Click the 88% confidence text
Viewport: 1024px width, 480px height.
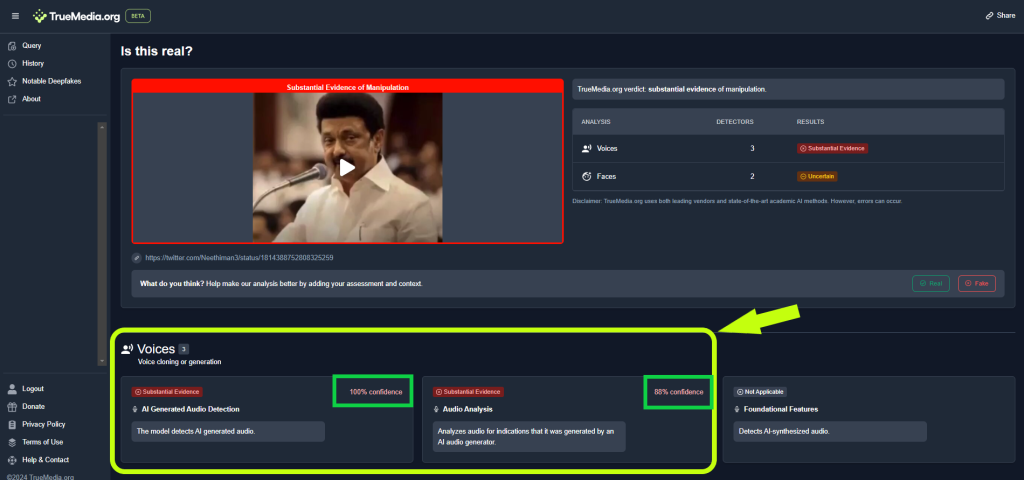[679, 392]
